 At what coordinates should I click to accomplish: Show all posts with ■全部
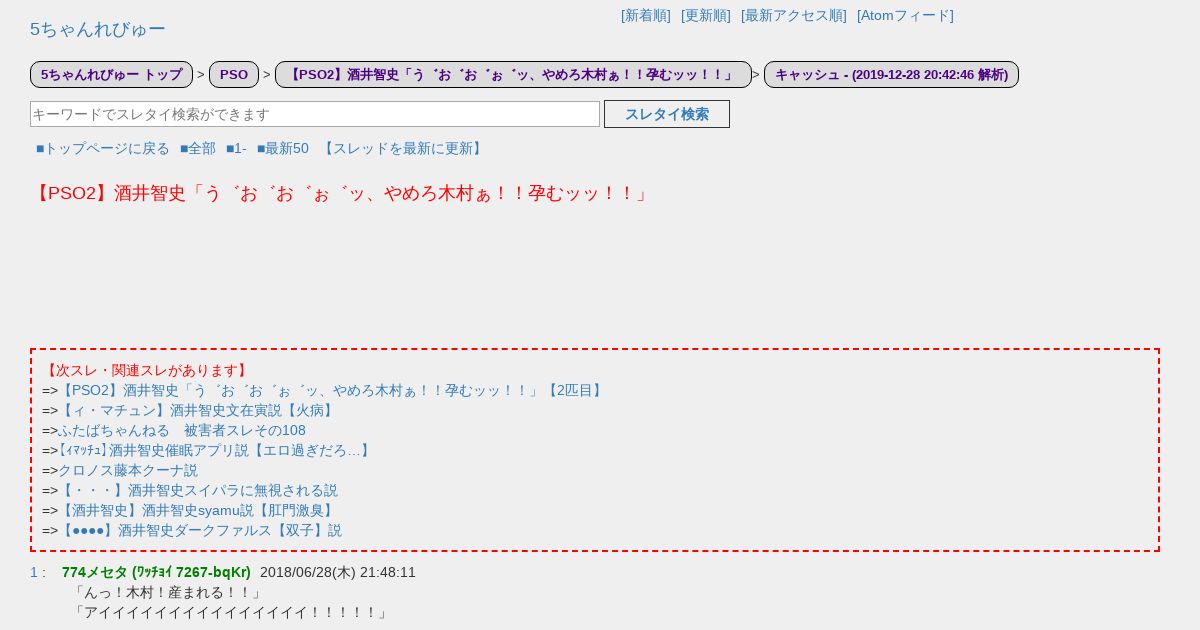coord(198,148)
